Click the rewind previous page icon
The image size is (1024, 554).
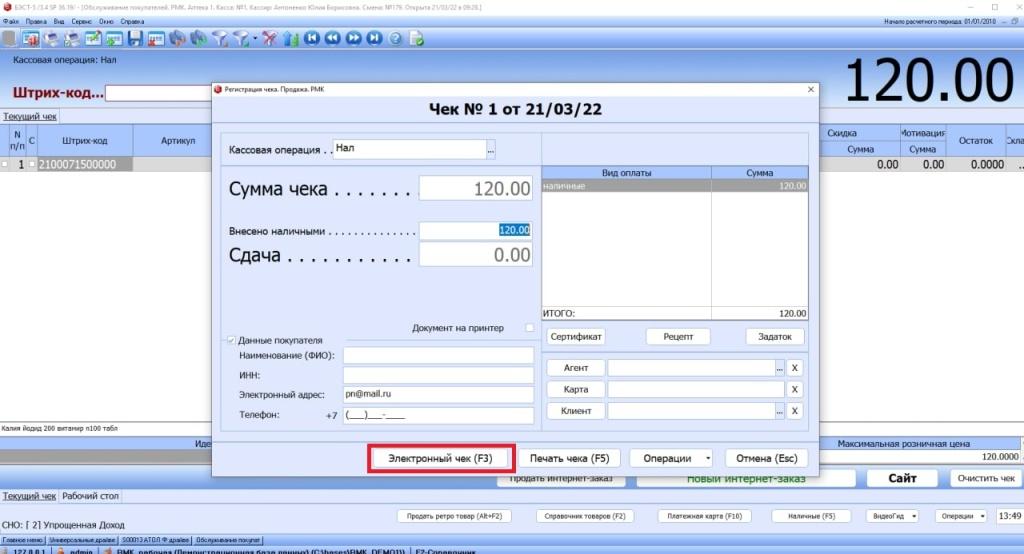click(333, 38)
